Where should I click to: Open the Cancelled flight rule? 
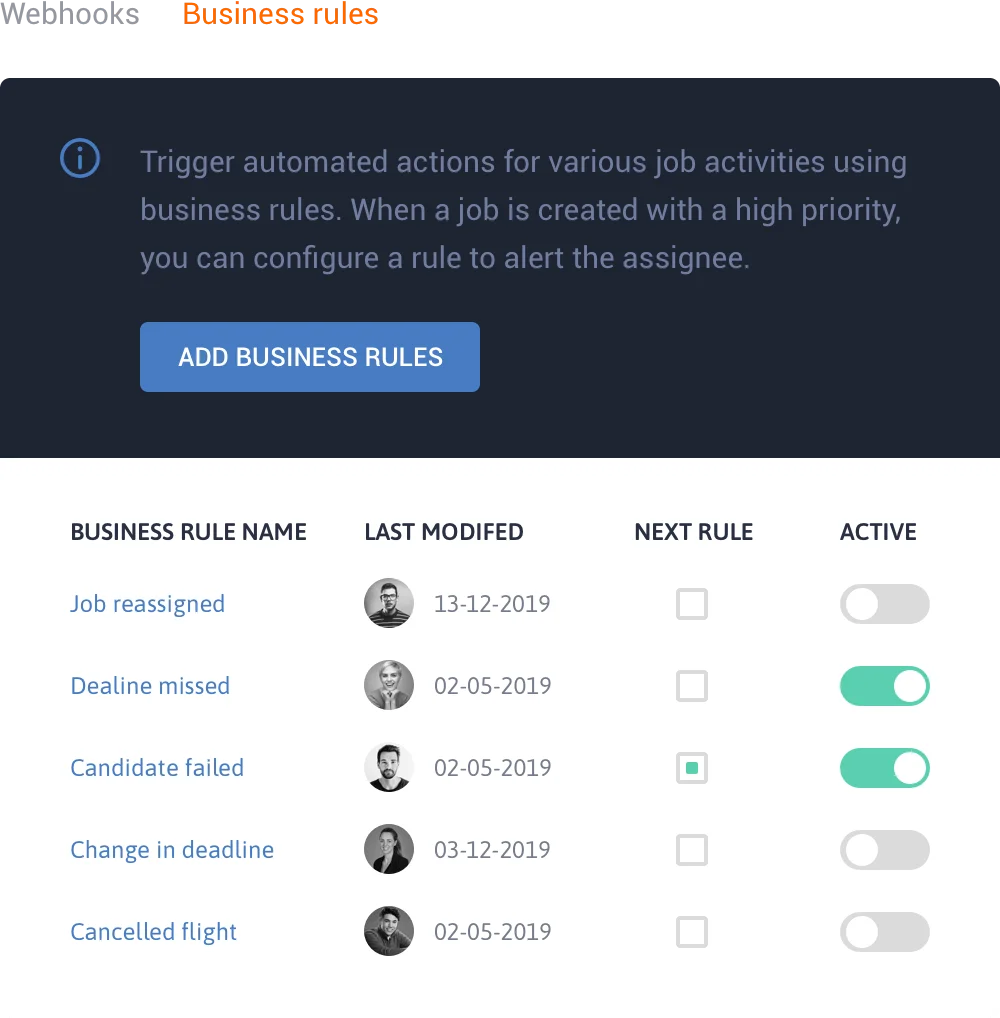point(153,932)
